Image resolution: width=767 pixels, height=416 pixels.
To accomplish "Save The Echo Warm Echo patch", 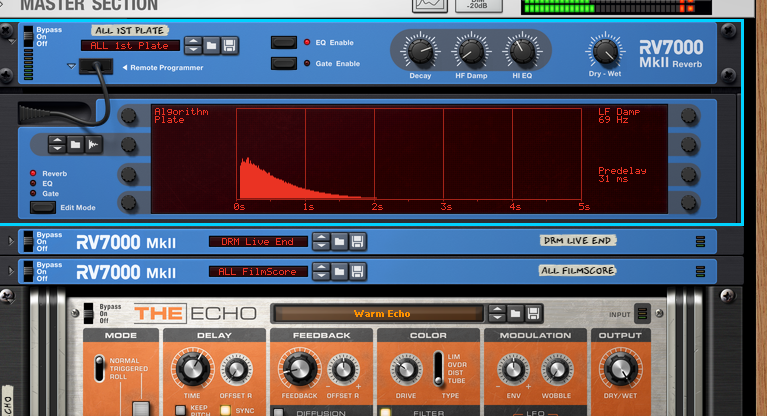I will (533, 313).
